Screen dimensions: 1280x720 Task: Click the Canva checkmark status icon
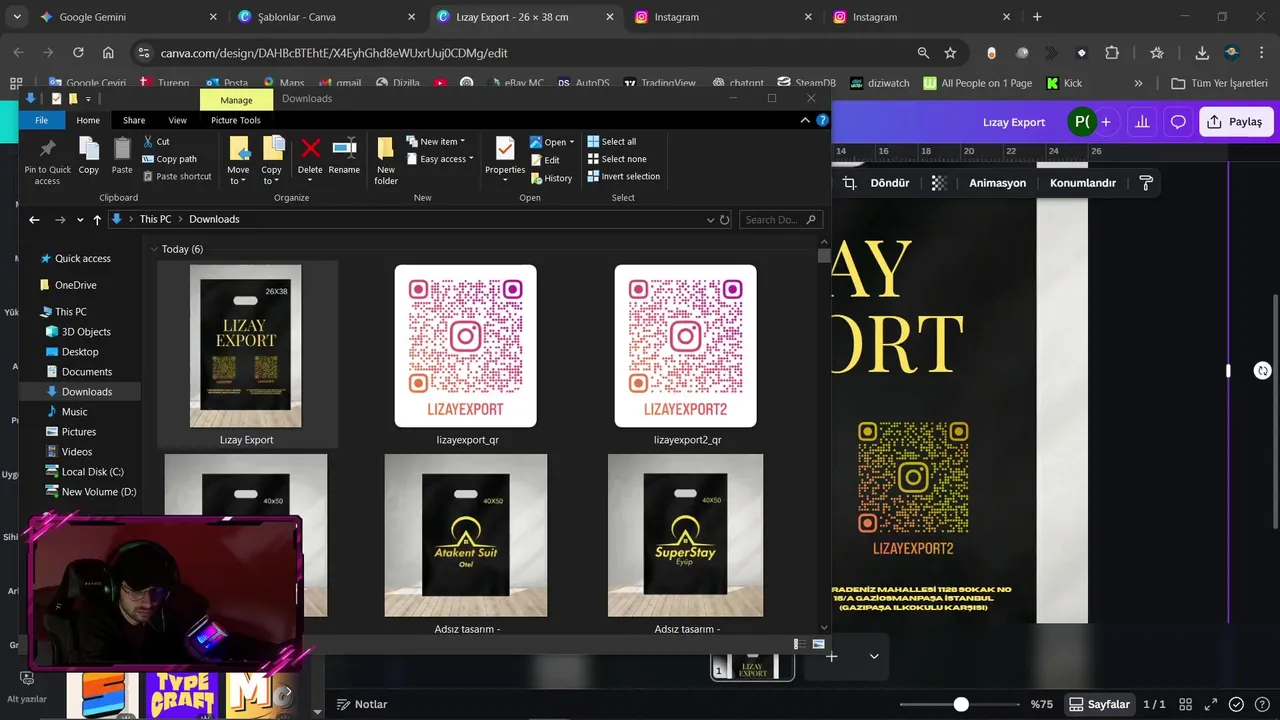[x=1236, y=704]
